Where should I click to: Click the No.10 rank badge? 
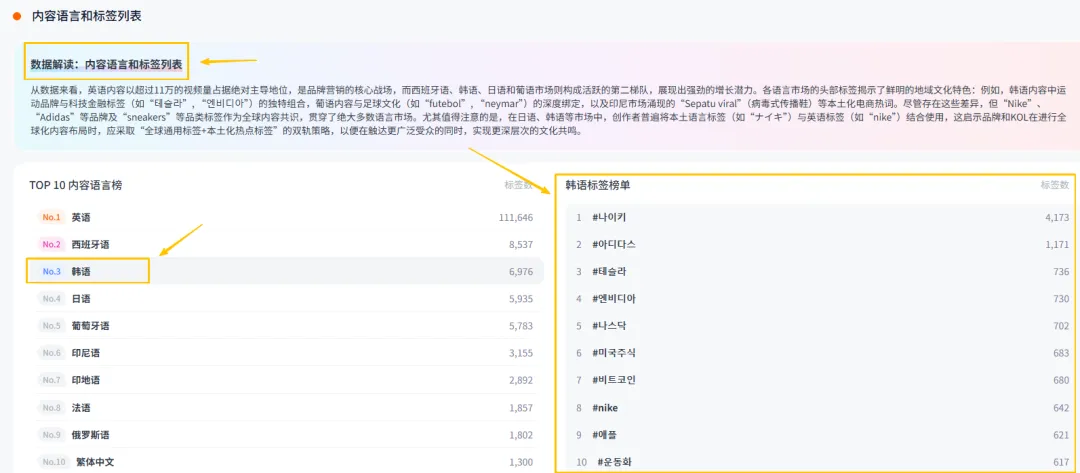(x=54, y=462)
